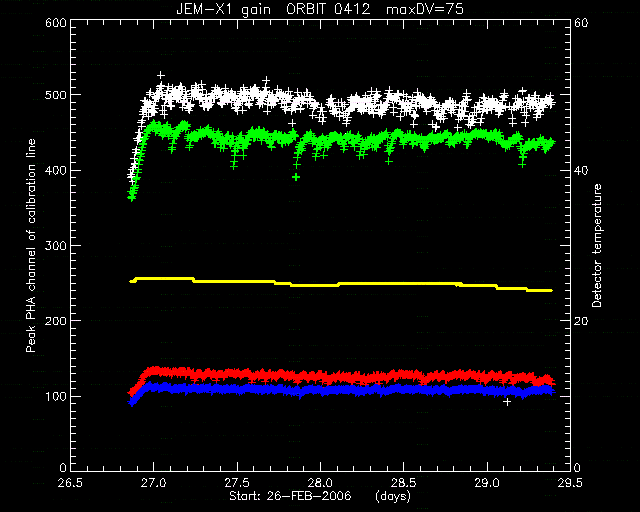Click the Start: 26-FEB-2006 (days) label
The height and width of the screenshot is (512, 640).
[320, 496]
